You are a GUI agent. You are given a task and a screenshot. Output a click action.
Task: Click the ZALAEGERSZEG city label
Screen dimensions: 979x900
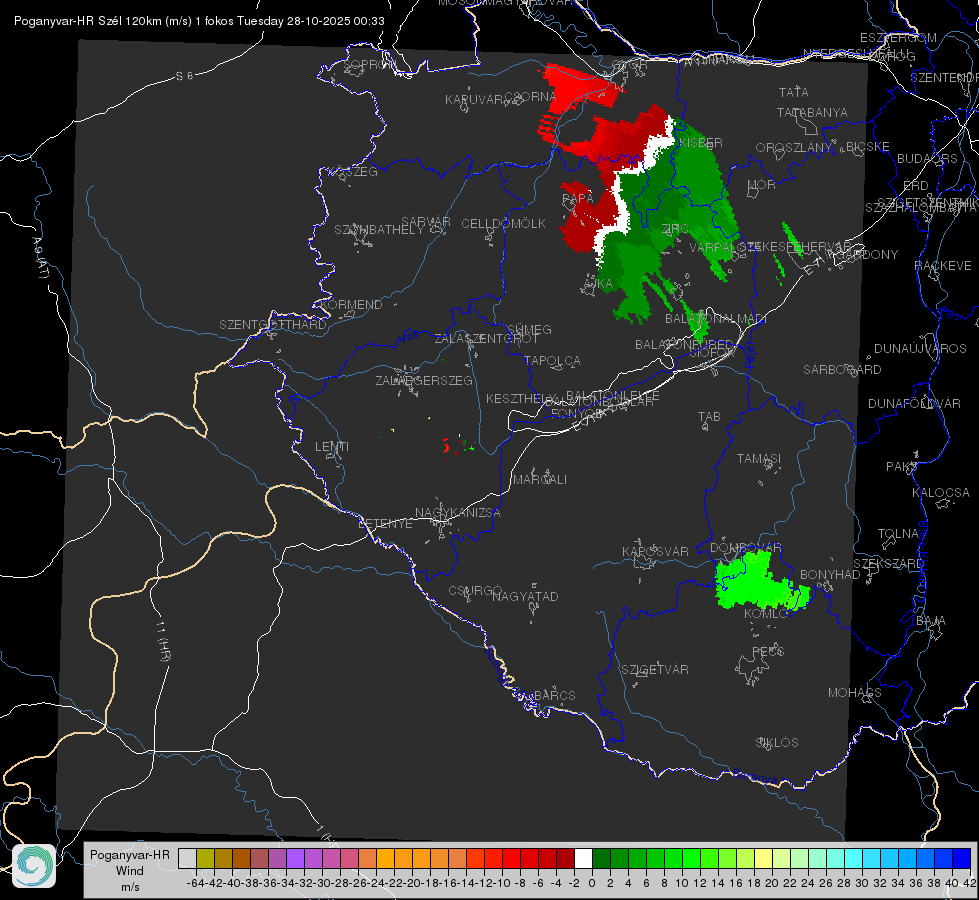(x=424, y=380)
